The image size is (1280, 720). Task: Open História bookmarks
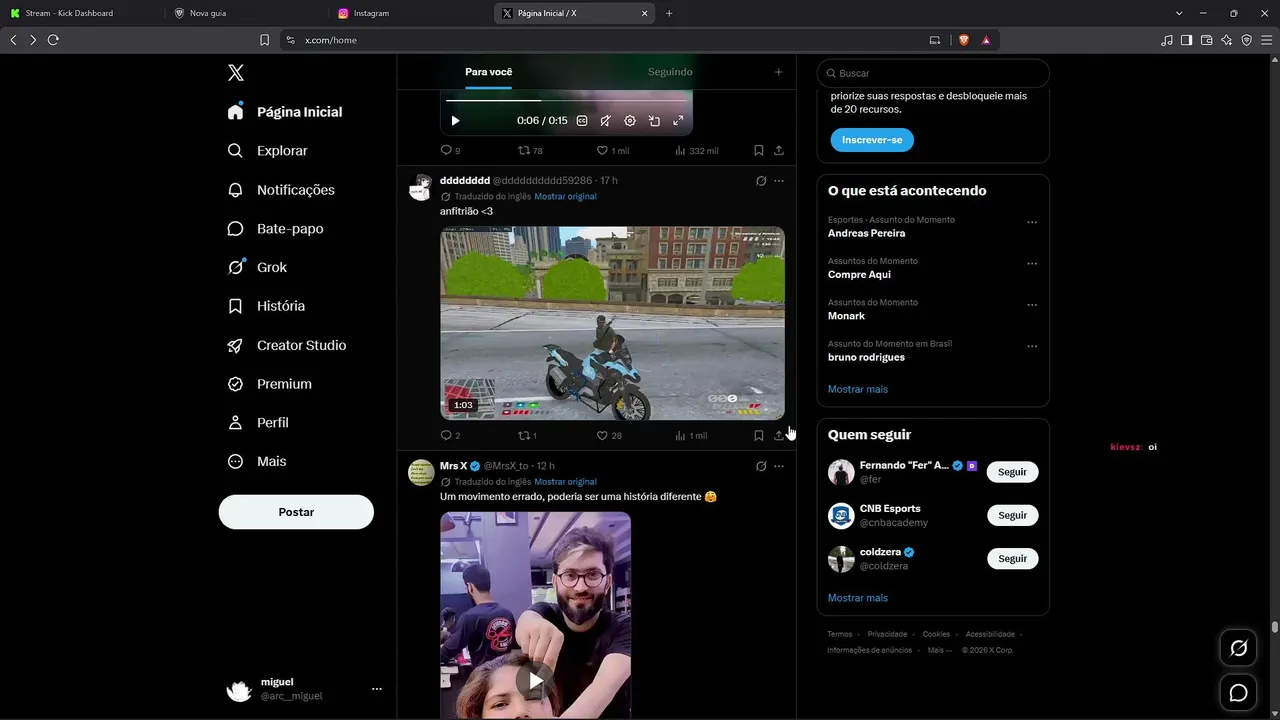point(266,306)
